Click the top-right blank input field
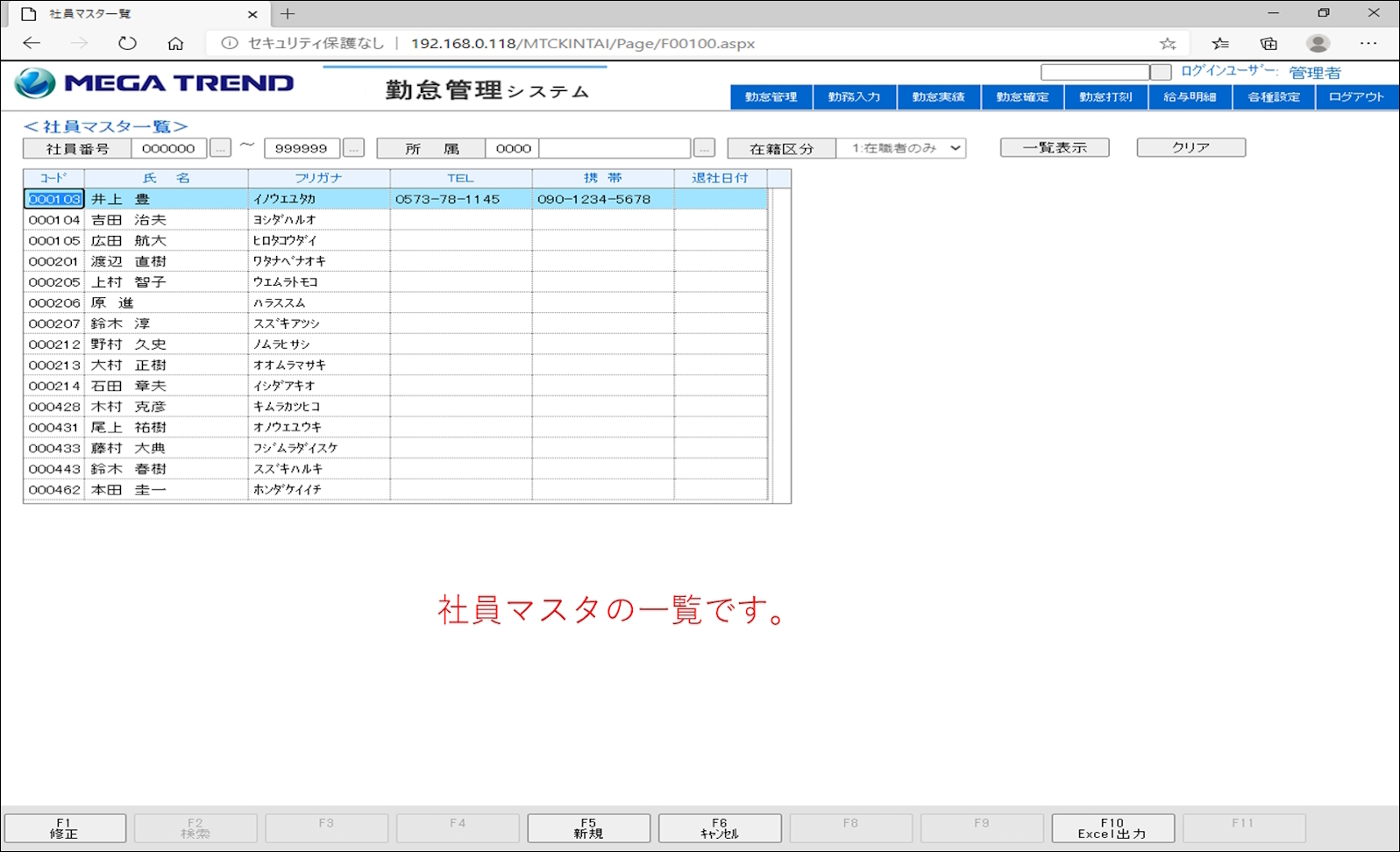The image size is (1400, 852). (1095, 72)
